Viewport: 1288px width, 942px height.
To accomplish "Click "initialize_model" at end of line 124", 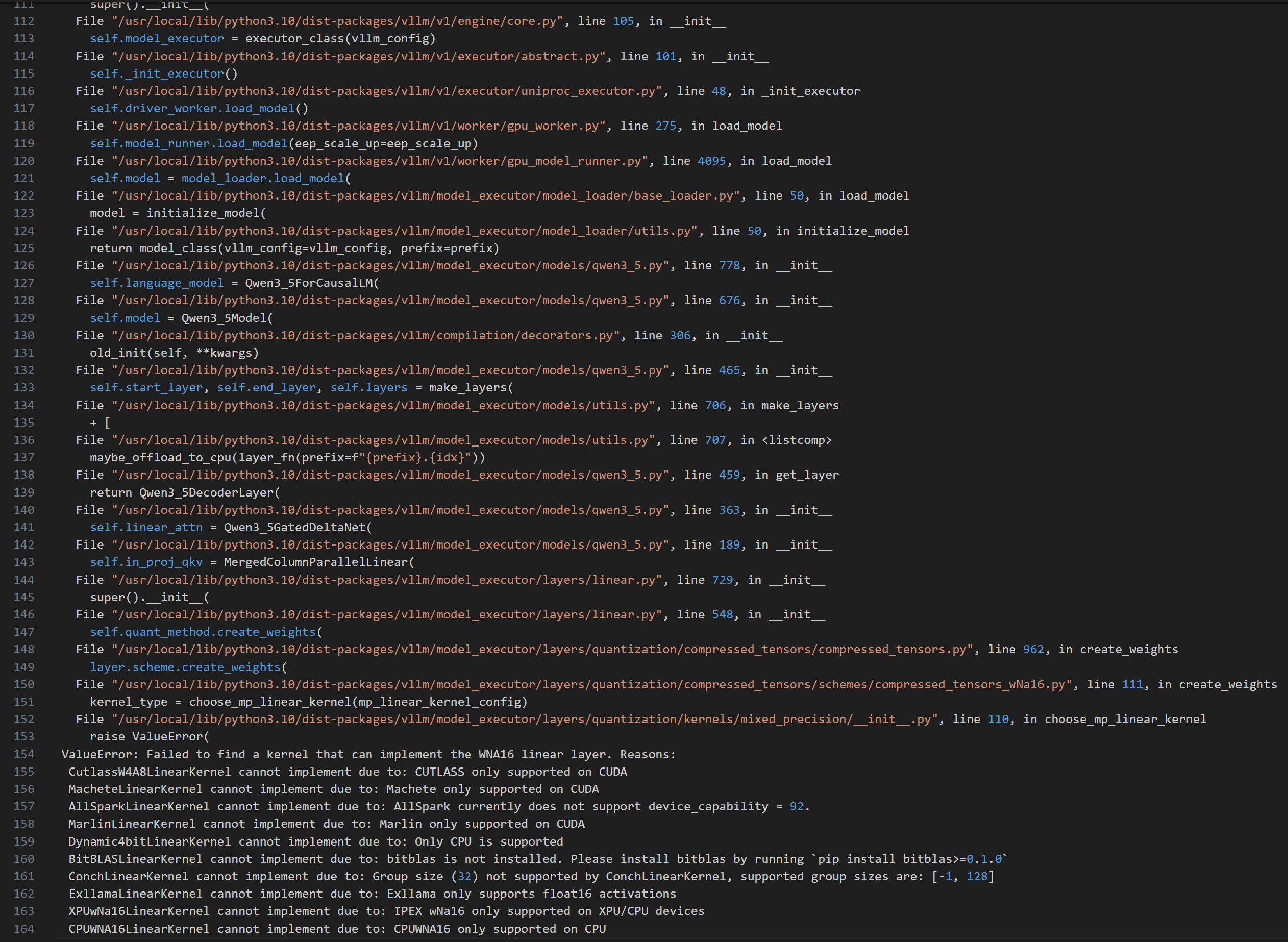I will 853,231.
